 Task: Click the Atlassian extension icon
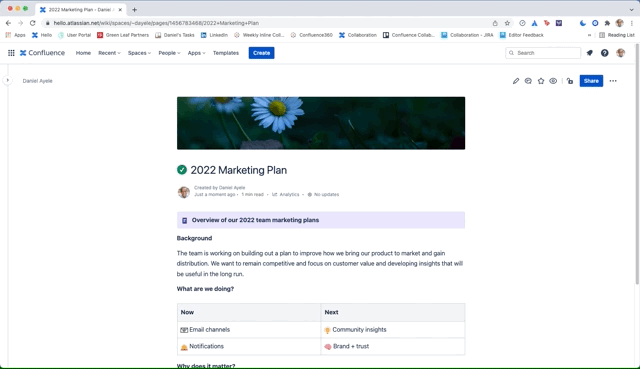(x=534, y=23)
